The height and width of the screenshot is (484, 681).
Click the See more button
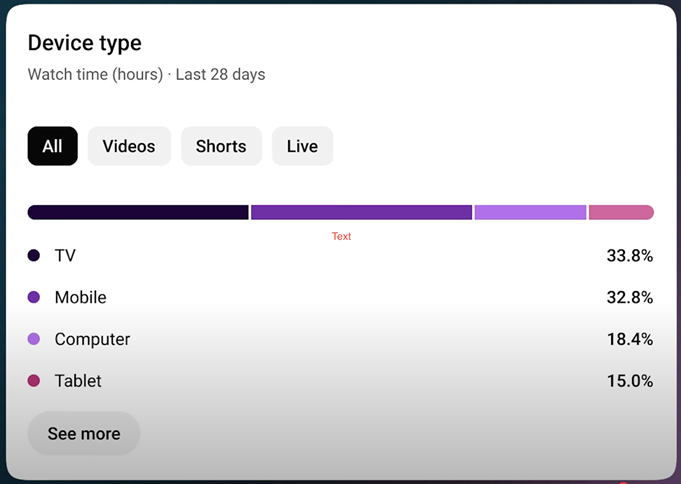84,434
